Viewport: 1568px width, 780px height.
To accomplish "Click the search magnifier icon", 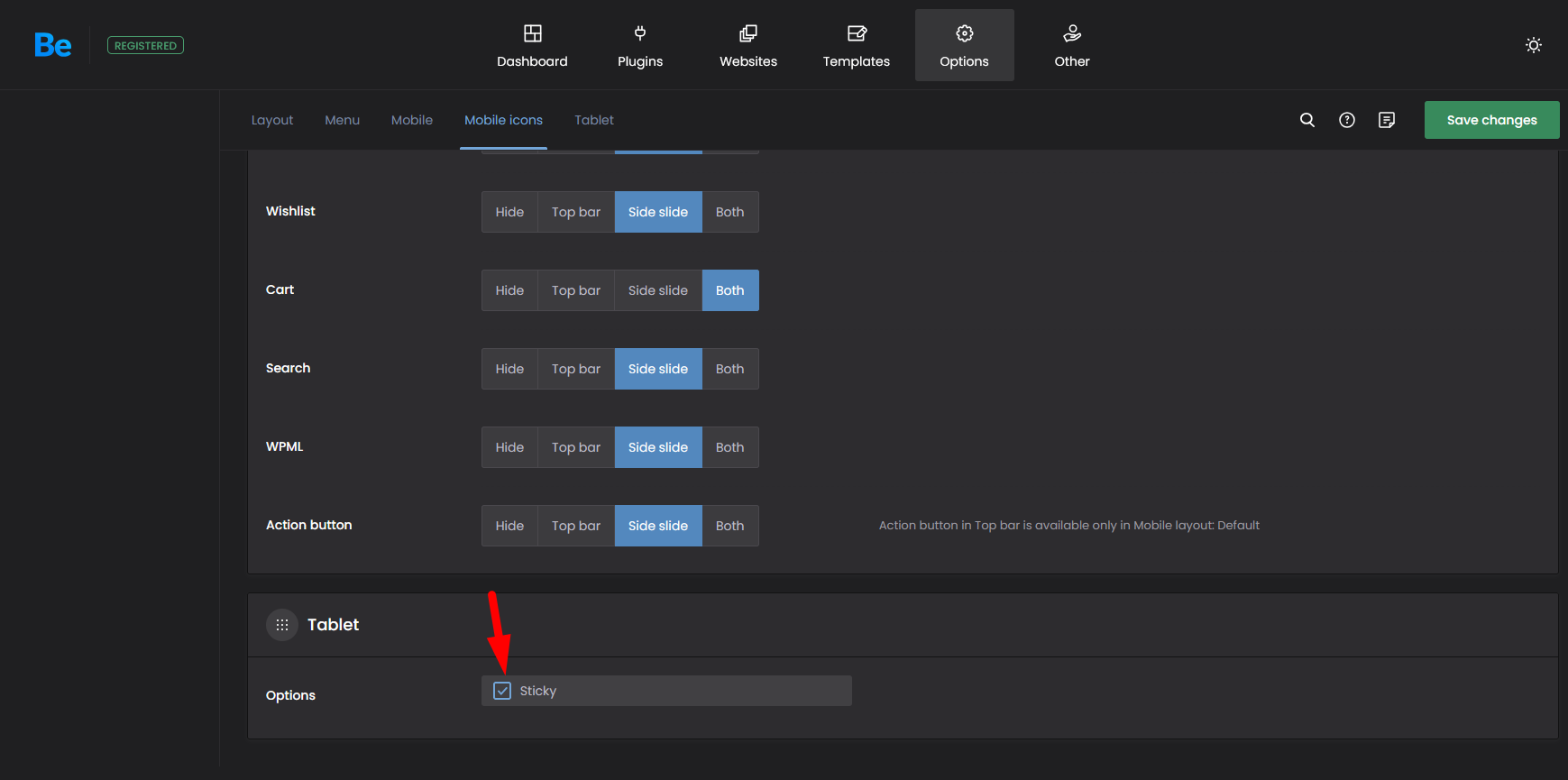I will pos(1307,120).
